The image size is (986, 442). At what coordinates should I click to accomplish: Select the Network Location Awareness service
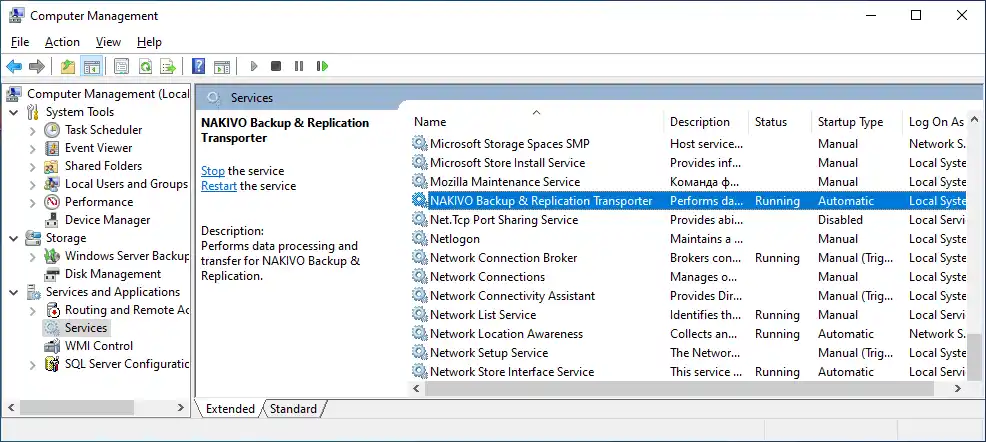point(689,334)
